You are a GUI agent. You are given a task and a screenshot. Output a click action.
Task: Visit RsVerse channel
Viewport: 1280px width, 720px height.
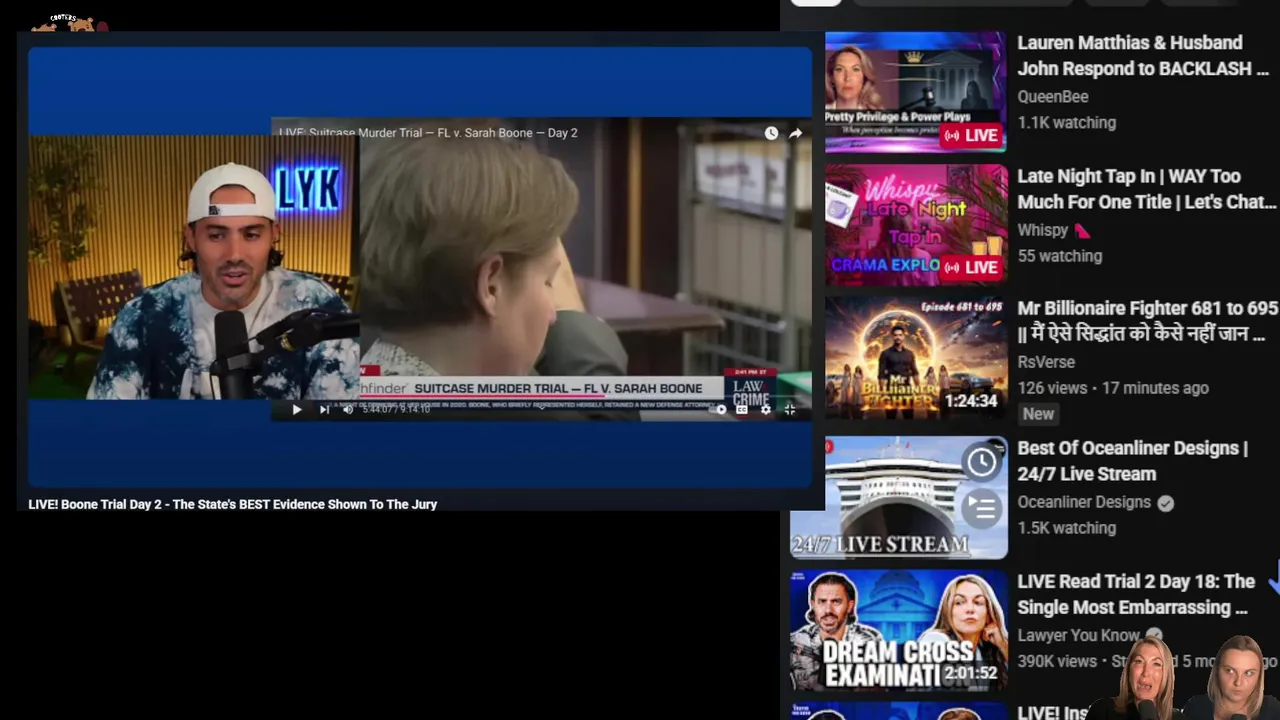point(1046,362)
